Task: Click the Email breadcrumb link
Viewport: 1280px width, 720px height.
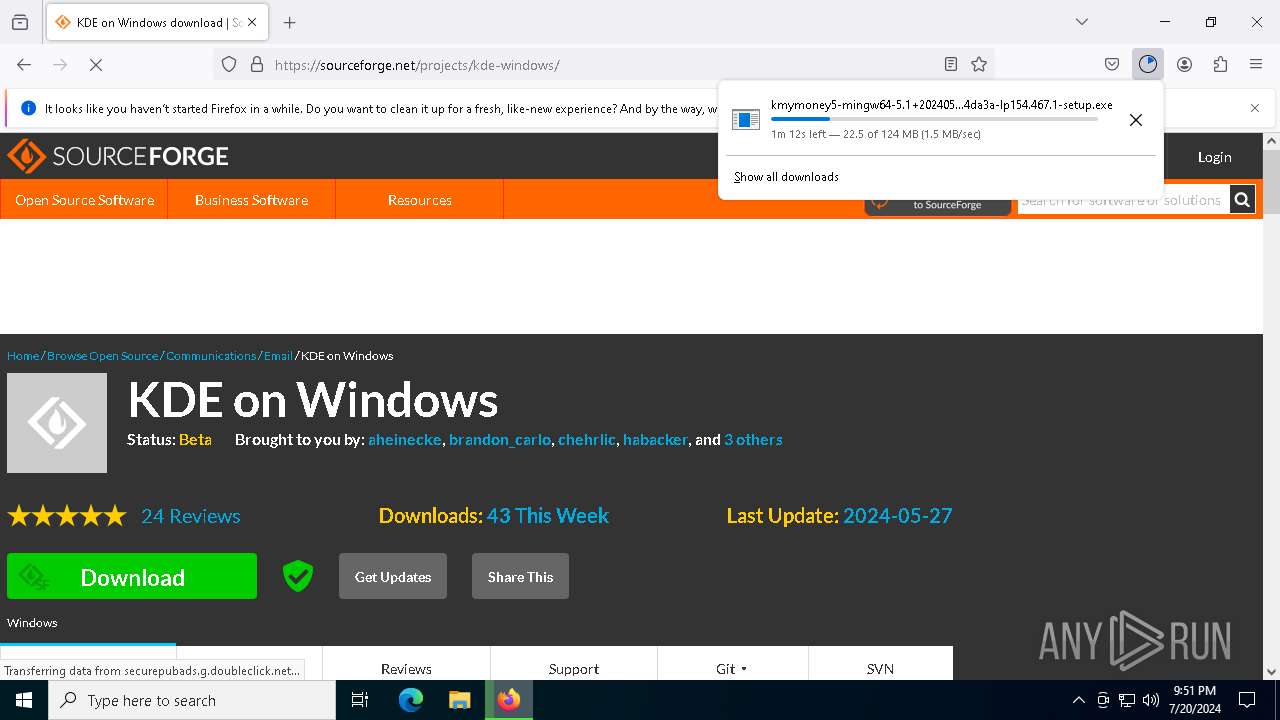Action: (x=278, y=356)
